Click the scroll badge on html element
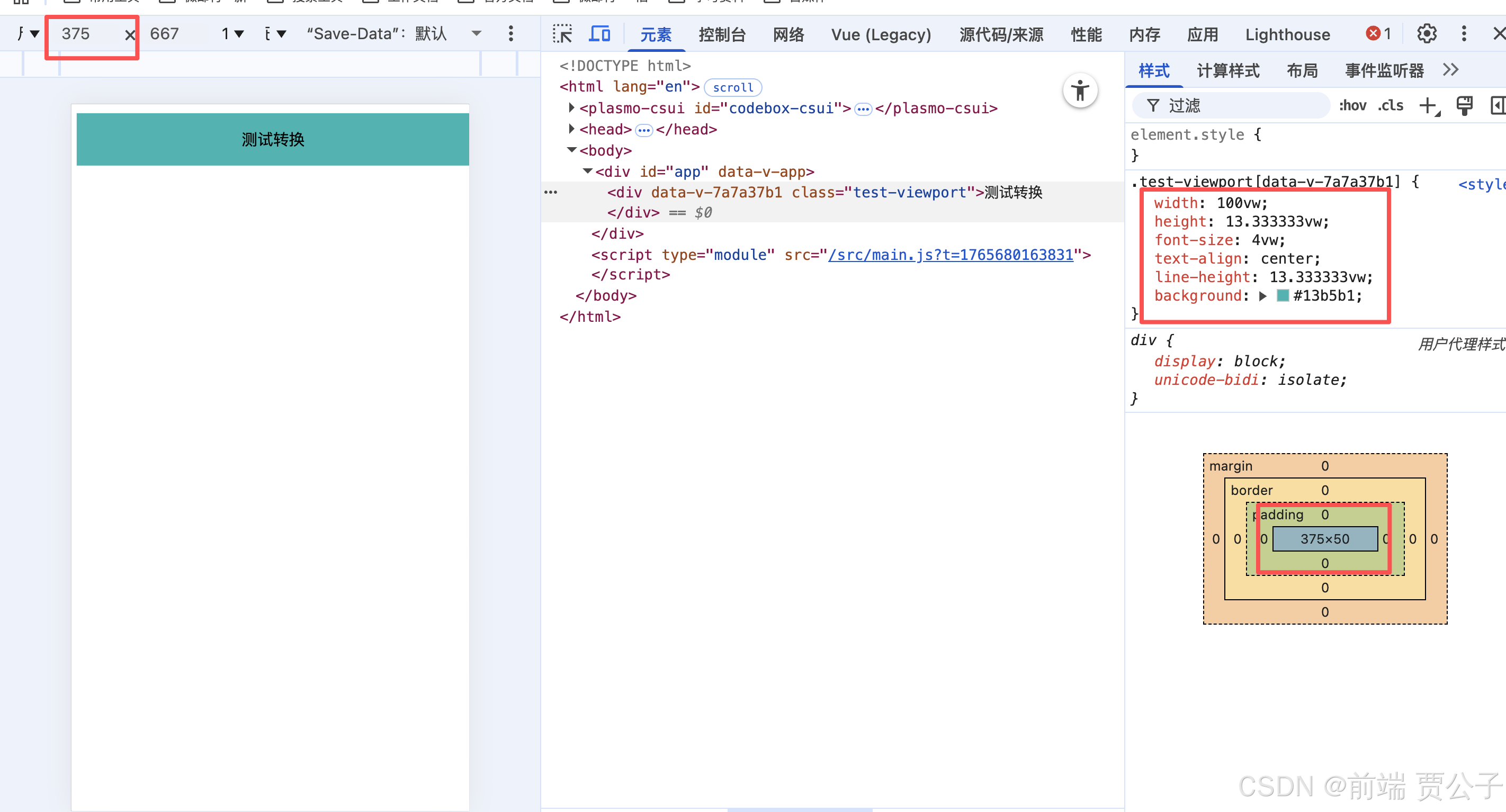Image resolution: width=1506 pixels, height=812 pixels. coord(732,88)
